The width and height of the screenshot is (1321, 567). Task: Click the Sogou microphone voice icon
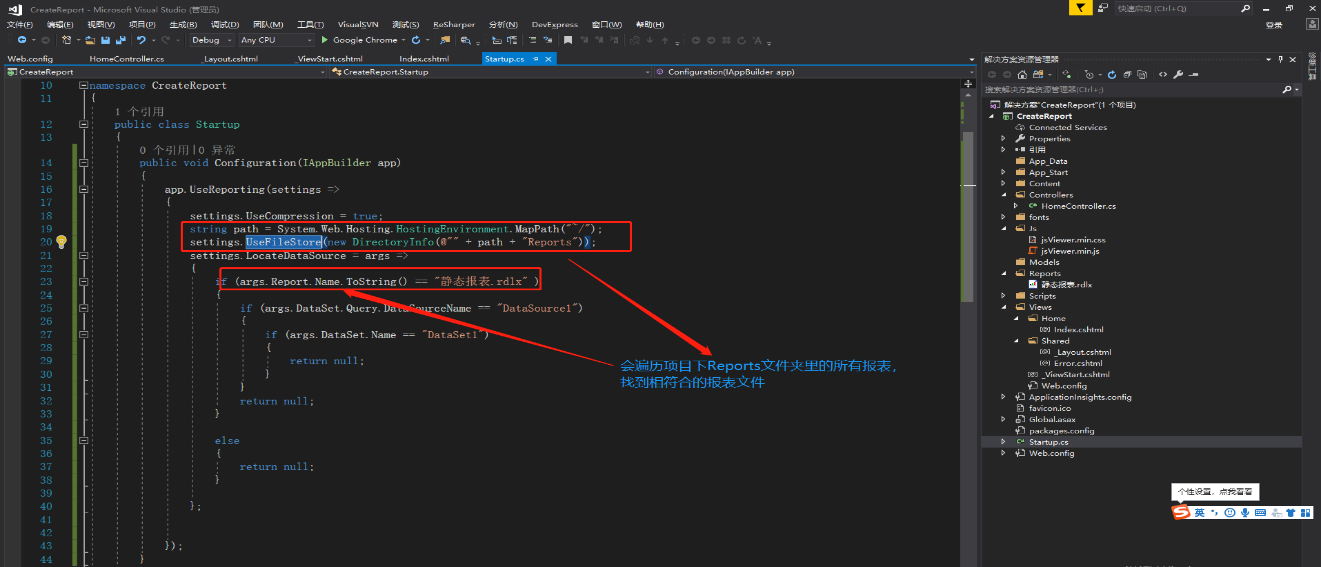point(1245,512)
